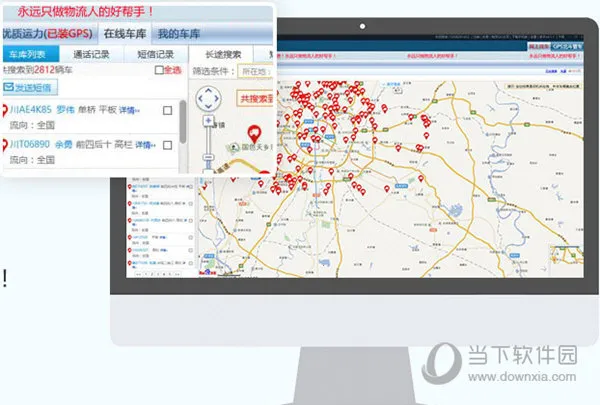The height and width of the screenshot is (405, 600).
Task: Click the map zoom slider track
Action: pyautogui.click(x=209, y=150)
